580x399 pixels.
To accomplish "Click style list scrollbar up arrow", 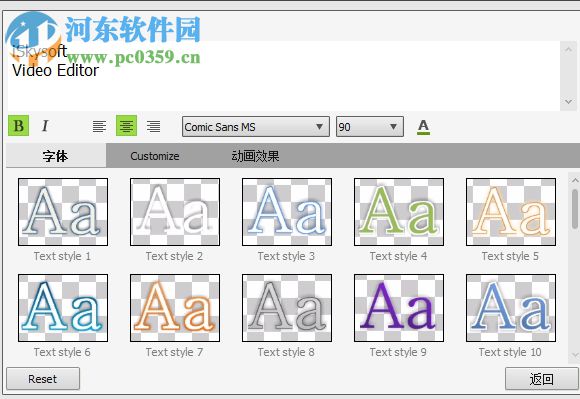I will pos(575,180).
